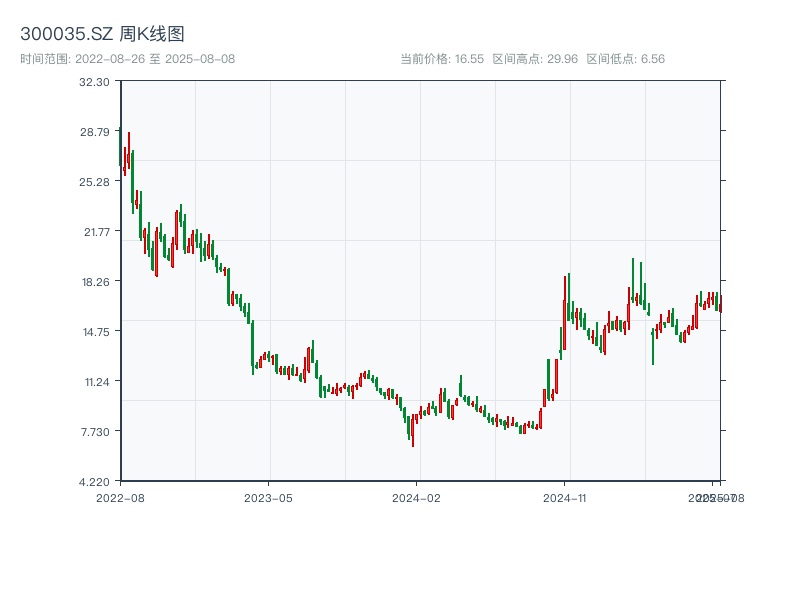Select the 时间范围 date range text

tap(127, 59)
